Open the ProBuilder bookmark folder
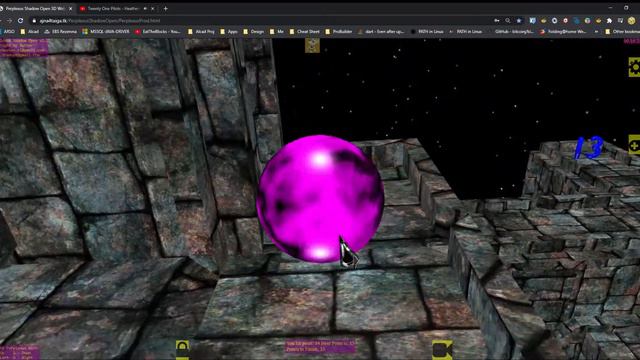This screenshot has height=360, width=640. click(x=339, y=31)
